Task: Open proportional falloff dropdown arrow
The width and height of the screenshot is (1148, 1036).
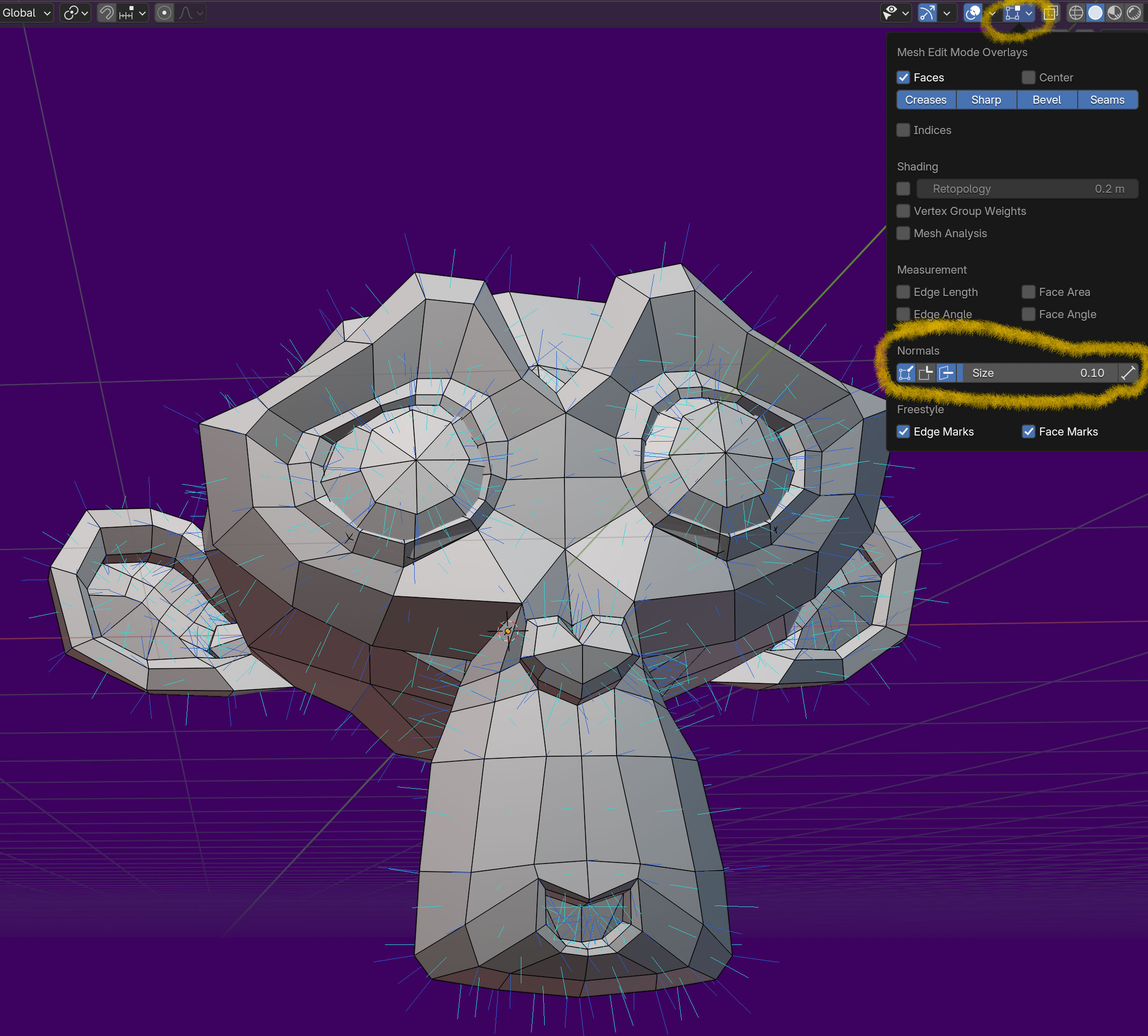Action: pyautogui.click(x=200, y=13)
